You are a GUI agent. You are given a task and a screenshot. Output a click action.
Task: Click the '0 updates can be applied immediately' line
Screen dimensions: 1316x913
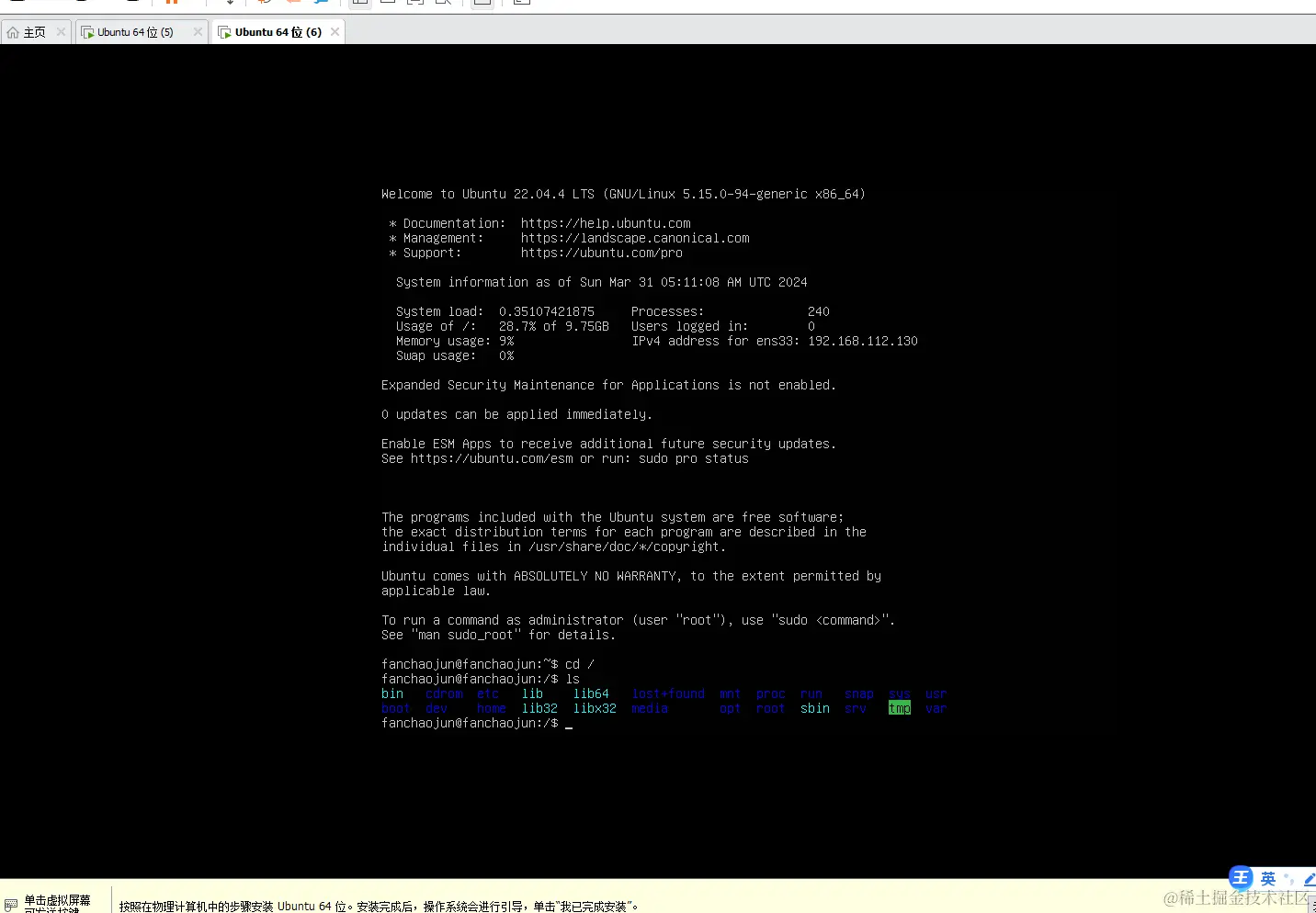(516, 414)
